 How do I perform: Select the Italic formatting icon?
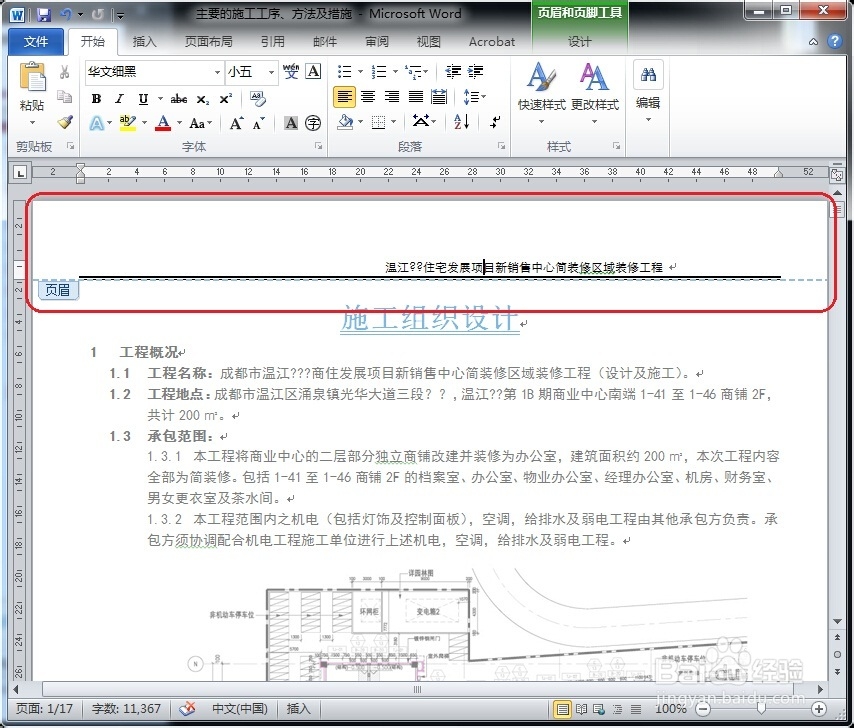pyautogui.click(x=119, y=97)
